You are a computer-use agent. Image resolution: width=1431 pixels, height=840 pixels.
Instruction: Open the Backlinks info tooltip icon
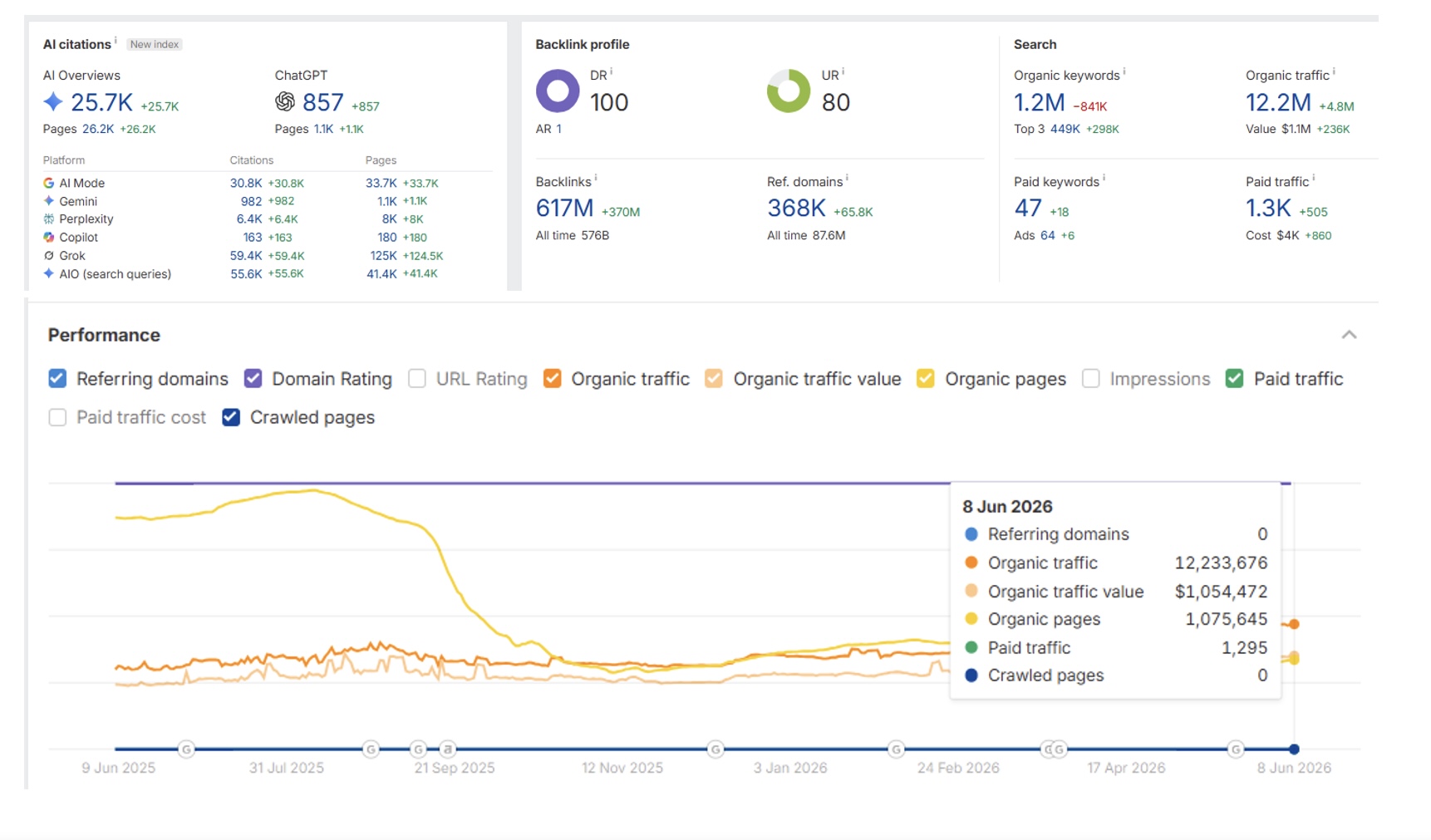pos(596,178)
